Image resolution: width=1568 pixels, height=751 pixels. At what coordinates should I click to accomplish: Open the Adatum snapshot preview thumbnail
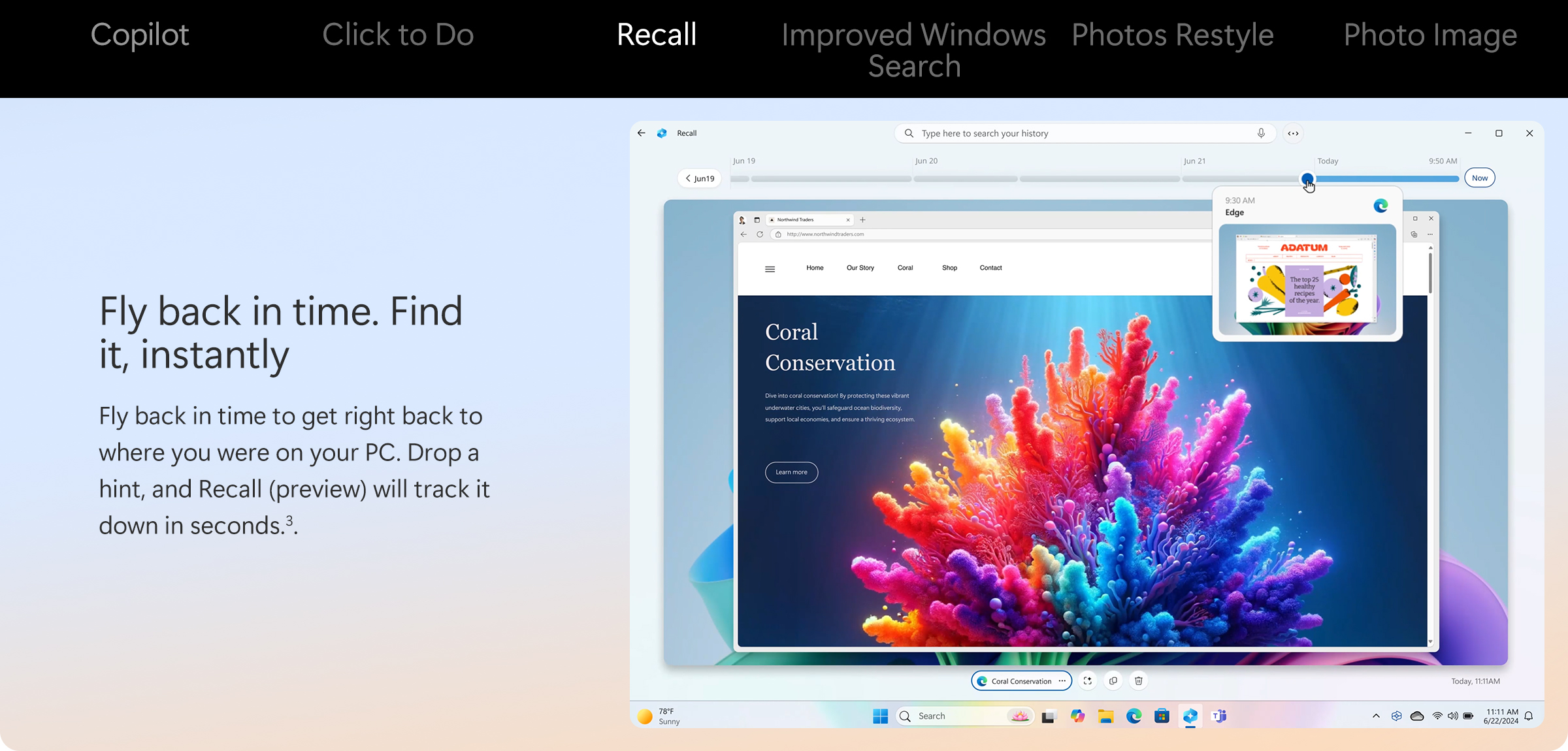(x=1307, y=280)
